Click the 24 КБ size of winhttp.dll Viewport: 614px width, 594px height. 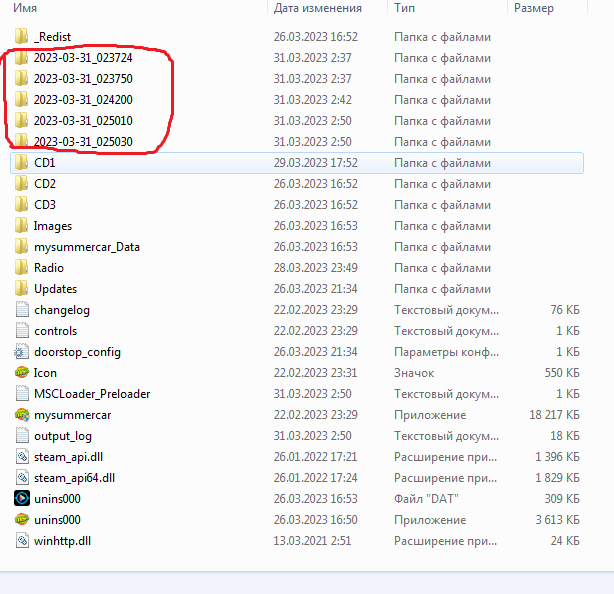click(x=565, y=541)
